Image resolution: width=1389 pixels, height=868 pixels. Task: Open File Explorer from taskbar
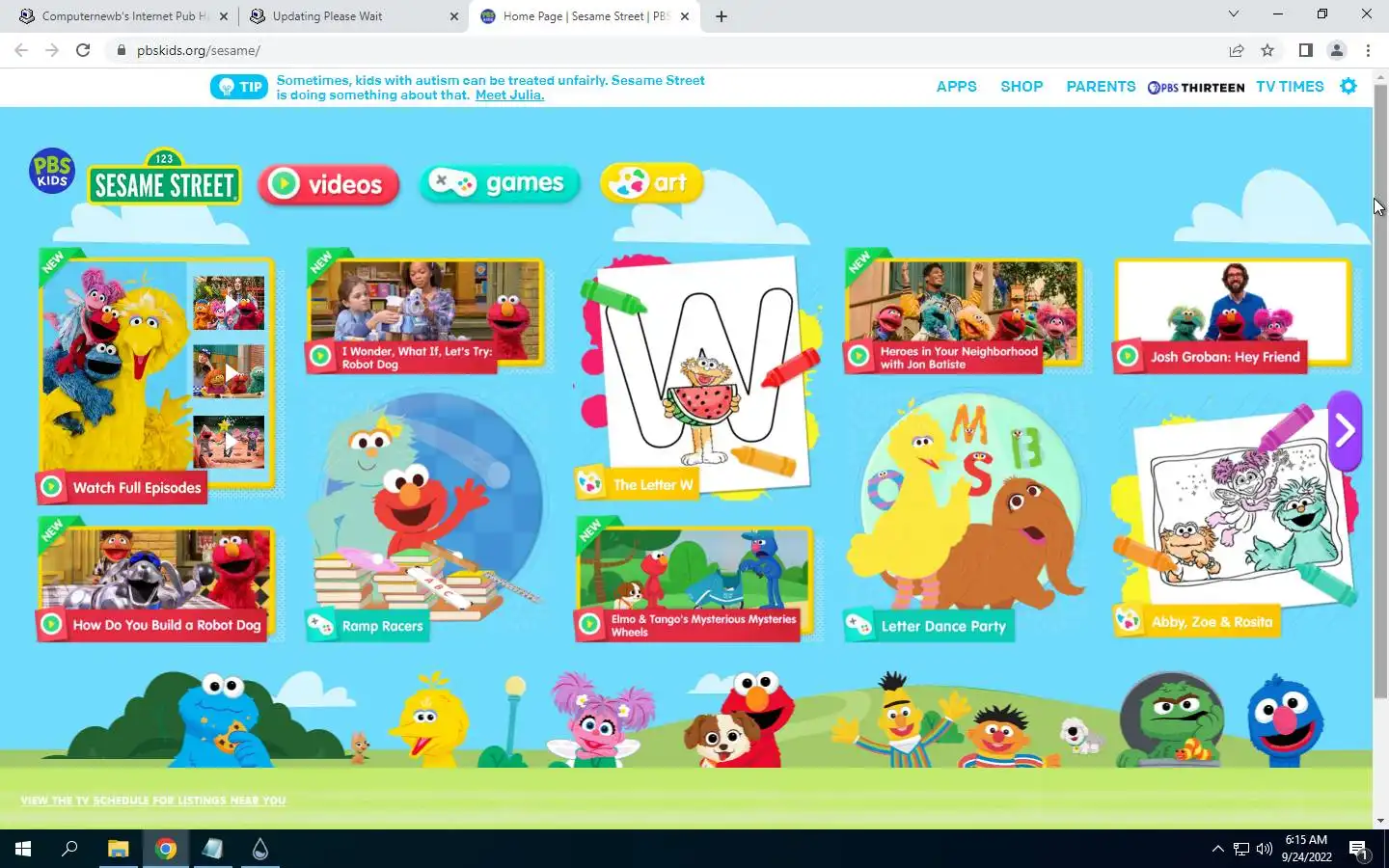click(118, 849)
